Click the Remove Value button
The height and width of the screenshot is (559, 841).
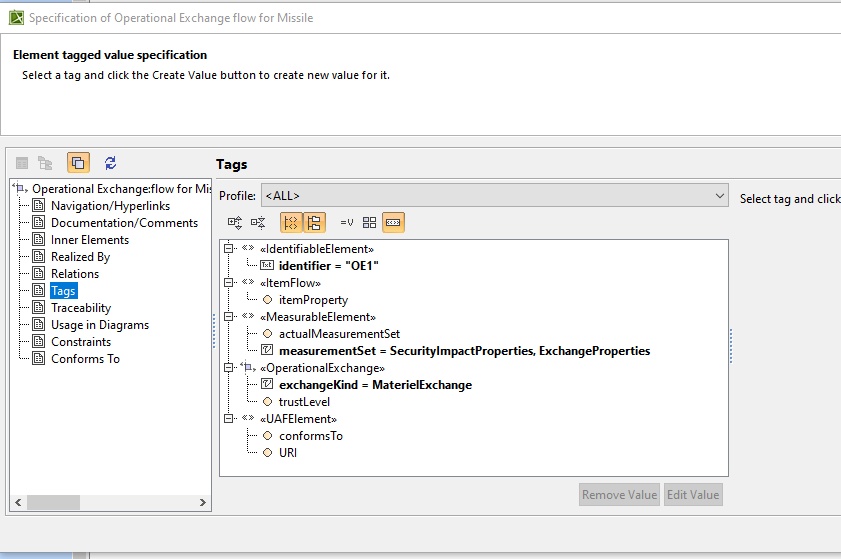619,495
